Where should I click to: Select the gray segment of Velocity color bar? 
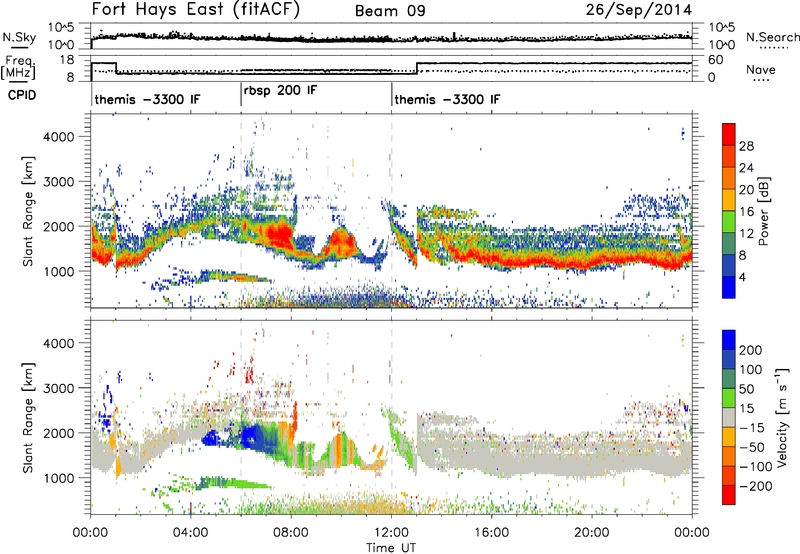point(729,418)
